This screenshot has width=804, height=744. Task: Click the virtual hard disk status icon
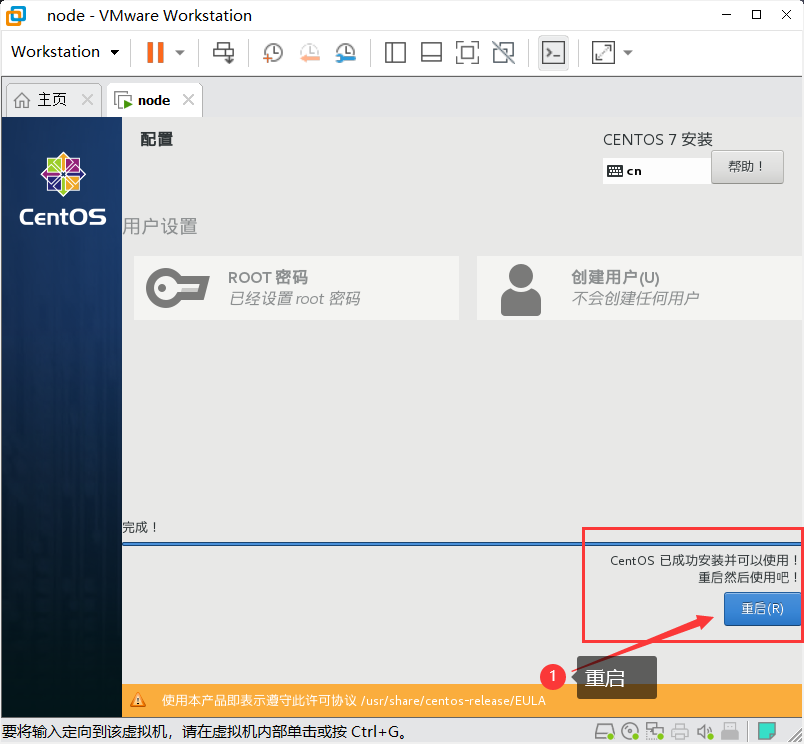(604, 731)
